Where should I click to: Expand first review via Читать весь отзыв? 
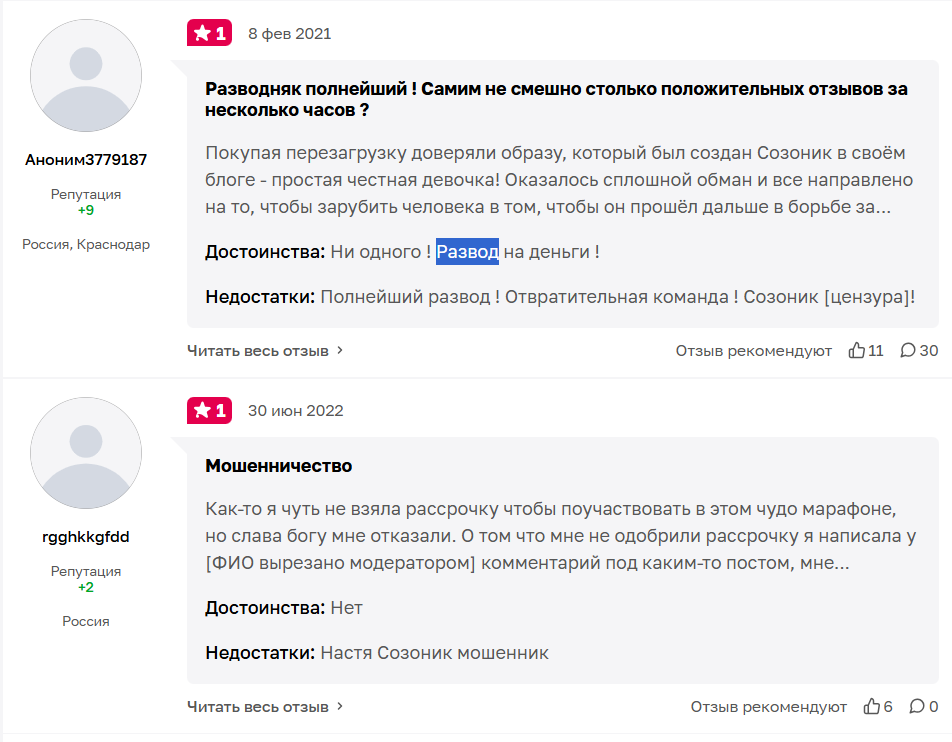tap(258, 350)
